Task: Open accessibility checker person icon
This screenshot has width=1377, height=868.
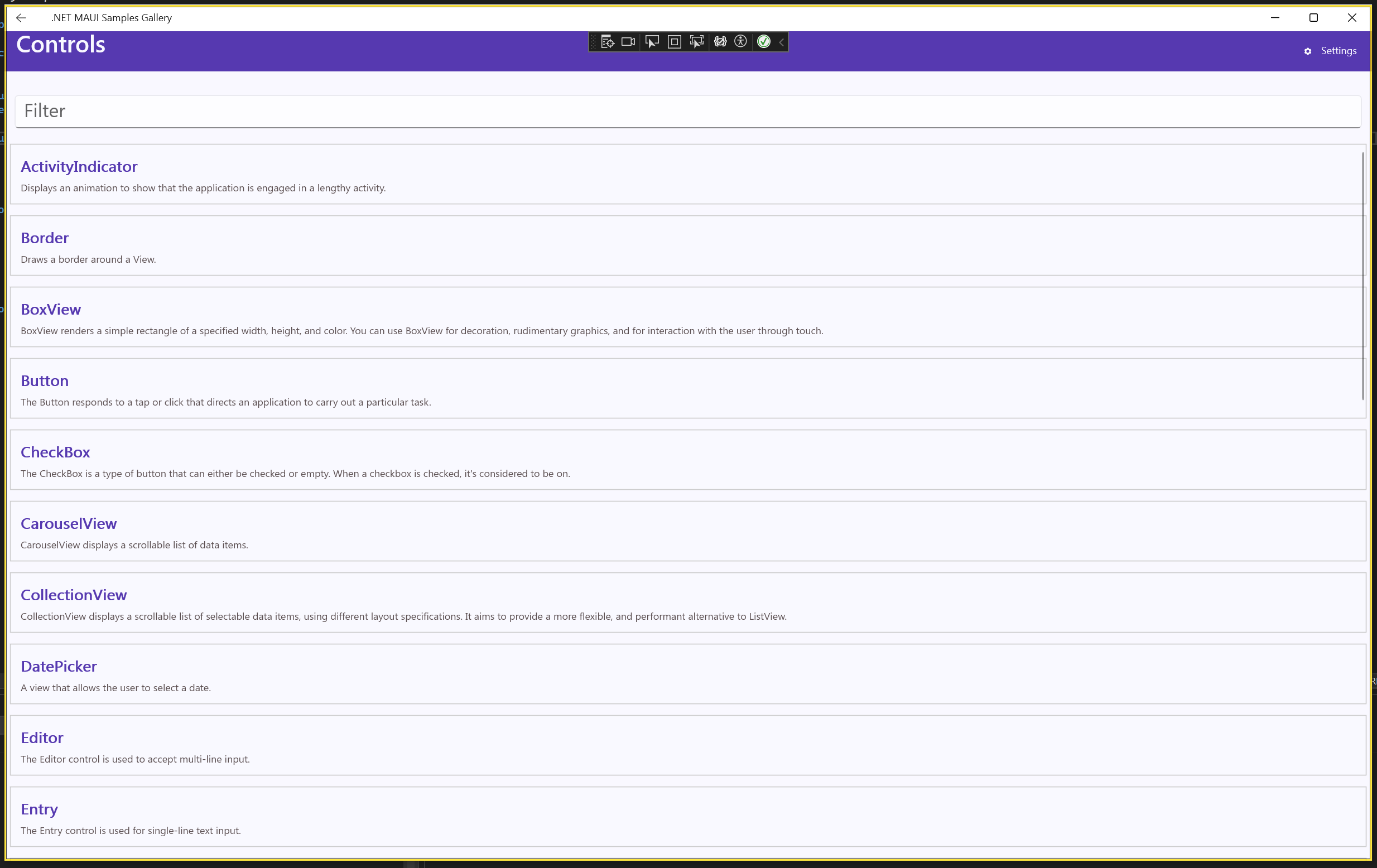Action: click(740, 42)
